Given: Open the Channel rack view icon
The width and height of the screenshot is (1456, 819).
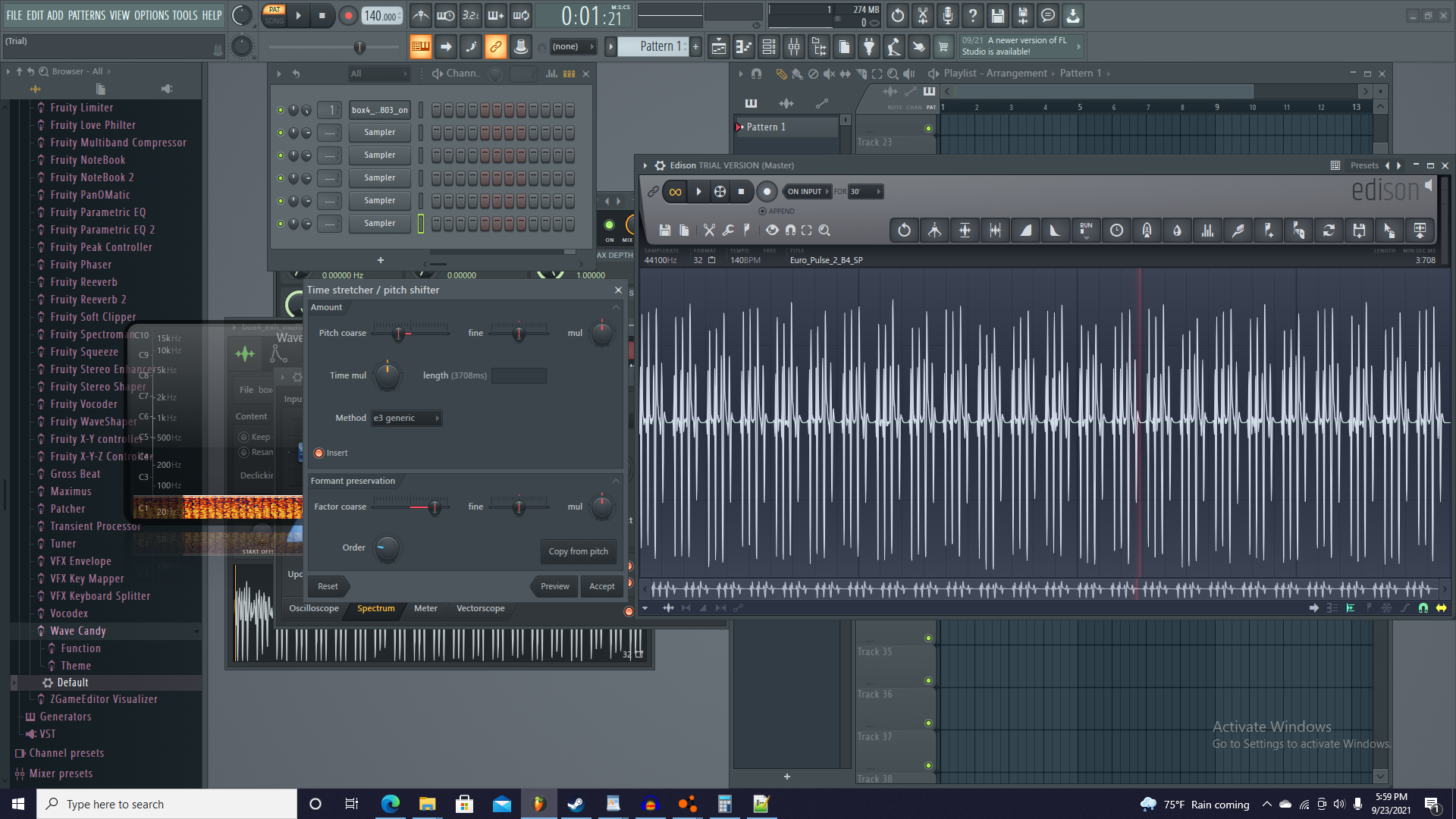Looking at the screenshot, I should pyautogui.click(x=769, y=47).
